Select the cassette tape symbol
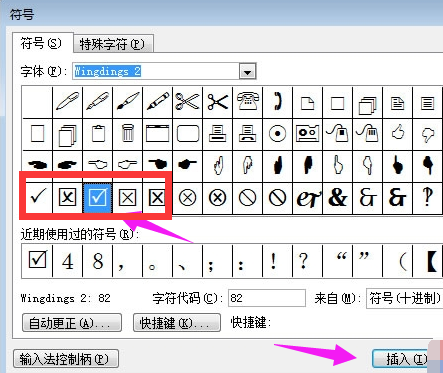The image size is (443, 373). click(307, 134)
